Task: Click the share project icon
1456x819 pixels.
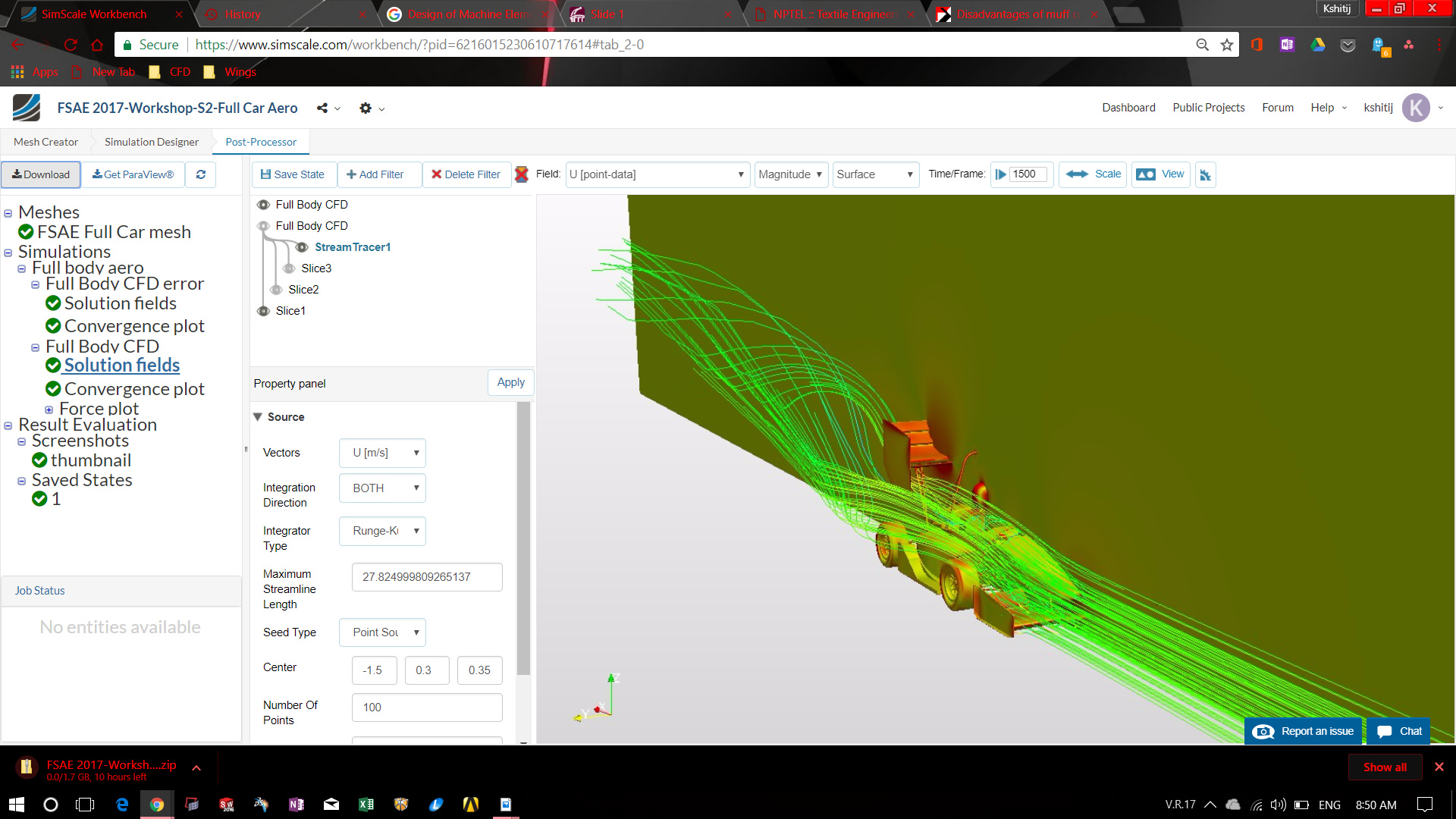Action: [x=322, y=108]
